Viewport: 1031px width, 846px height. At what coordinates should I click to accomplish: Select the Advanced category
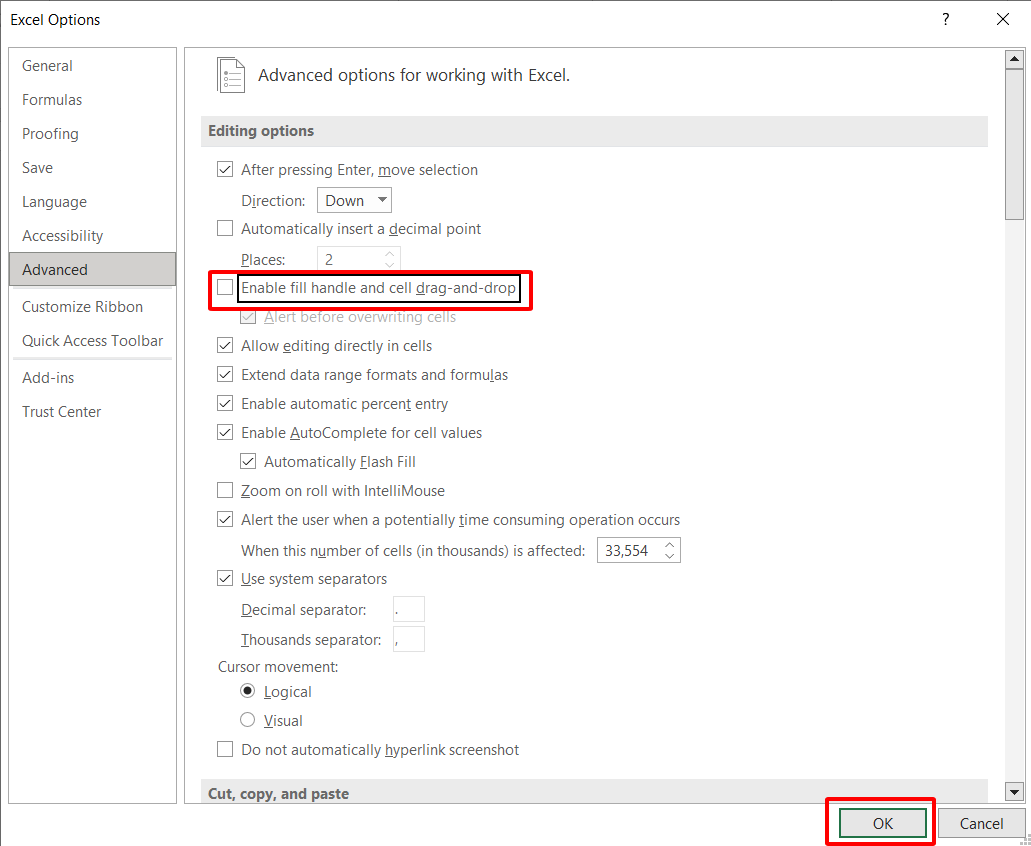tap(92, 270)
